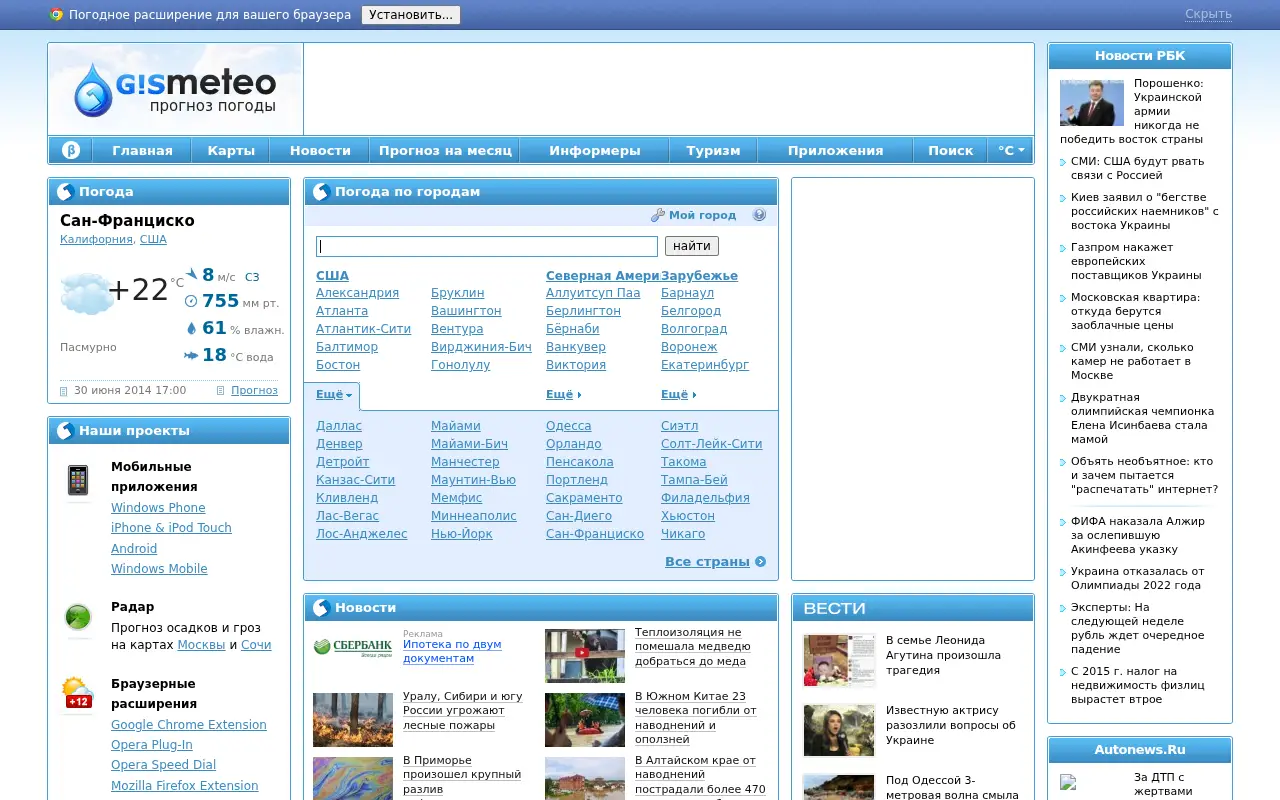
Task: Select city Нью-Йорк
Action: pos(462,534)
